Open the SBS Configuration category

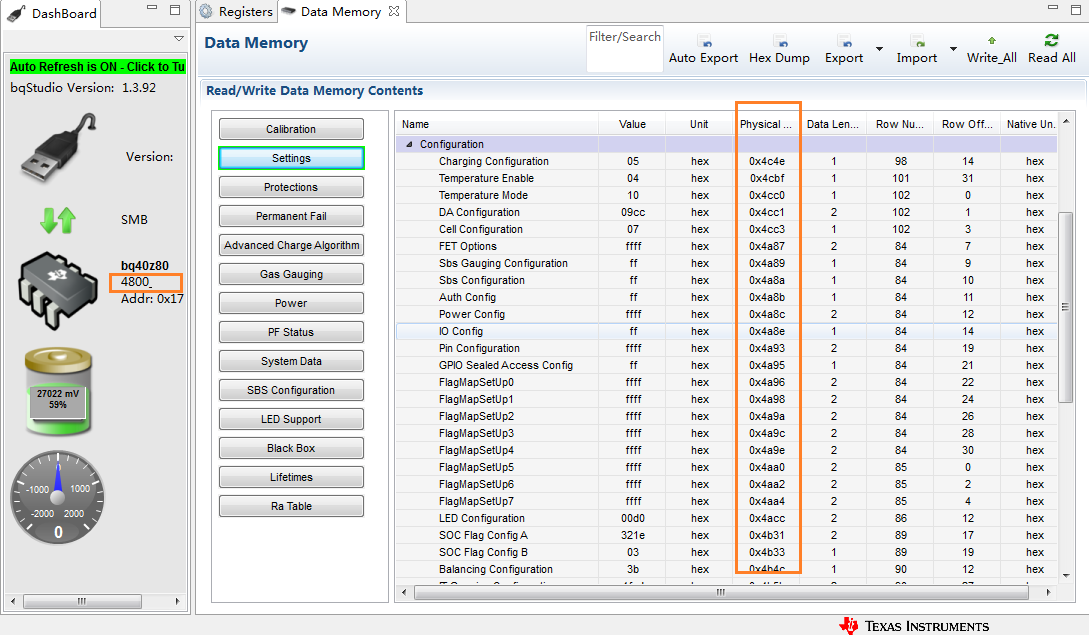click(291, 390)
